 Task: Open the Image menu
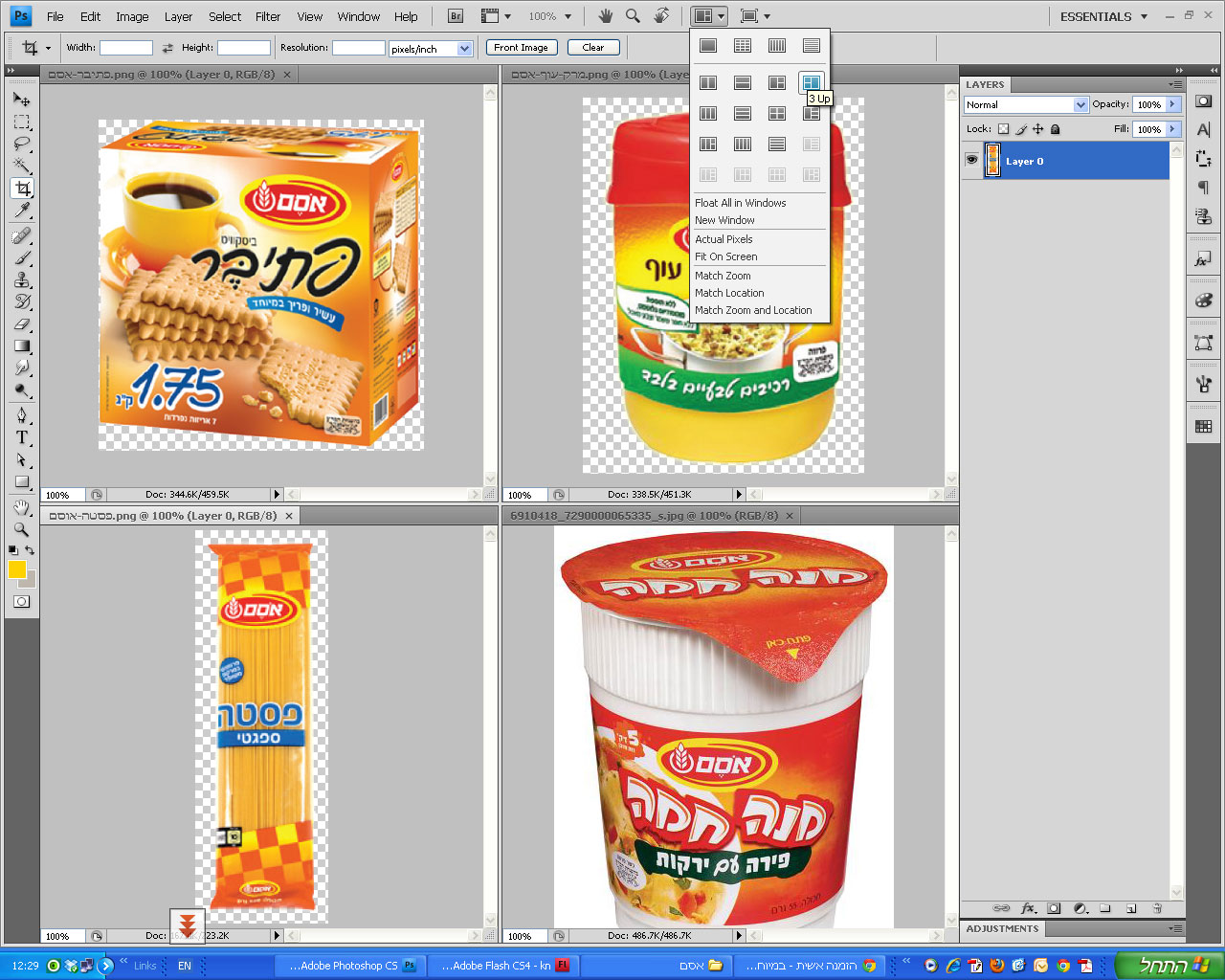pyautogui.click(x=132, y=16)
